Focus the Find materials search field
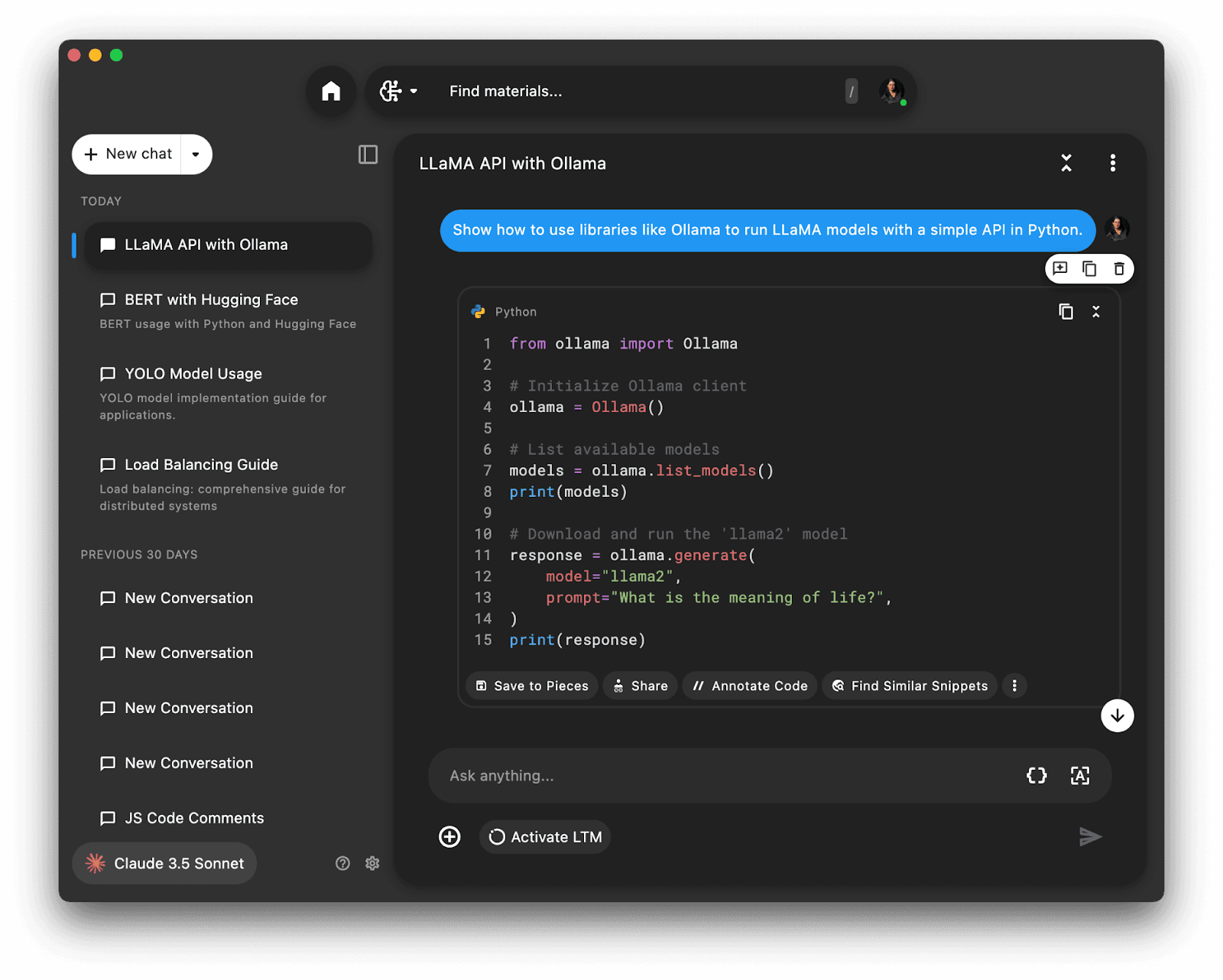The width and height of the screenshot is (1223, 980). coord(642,92)
